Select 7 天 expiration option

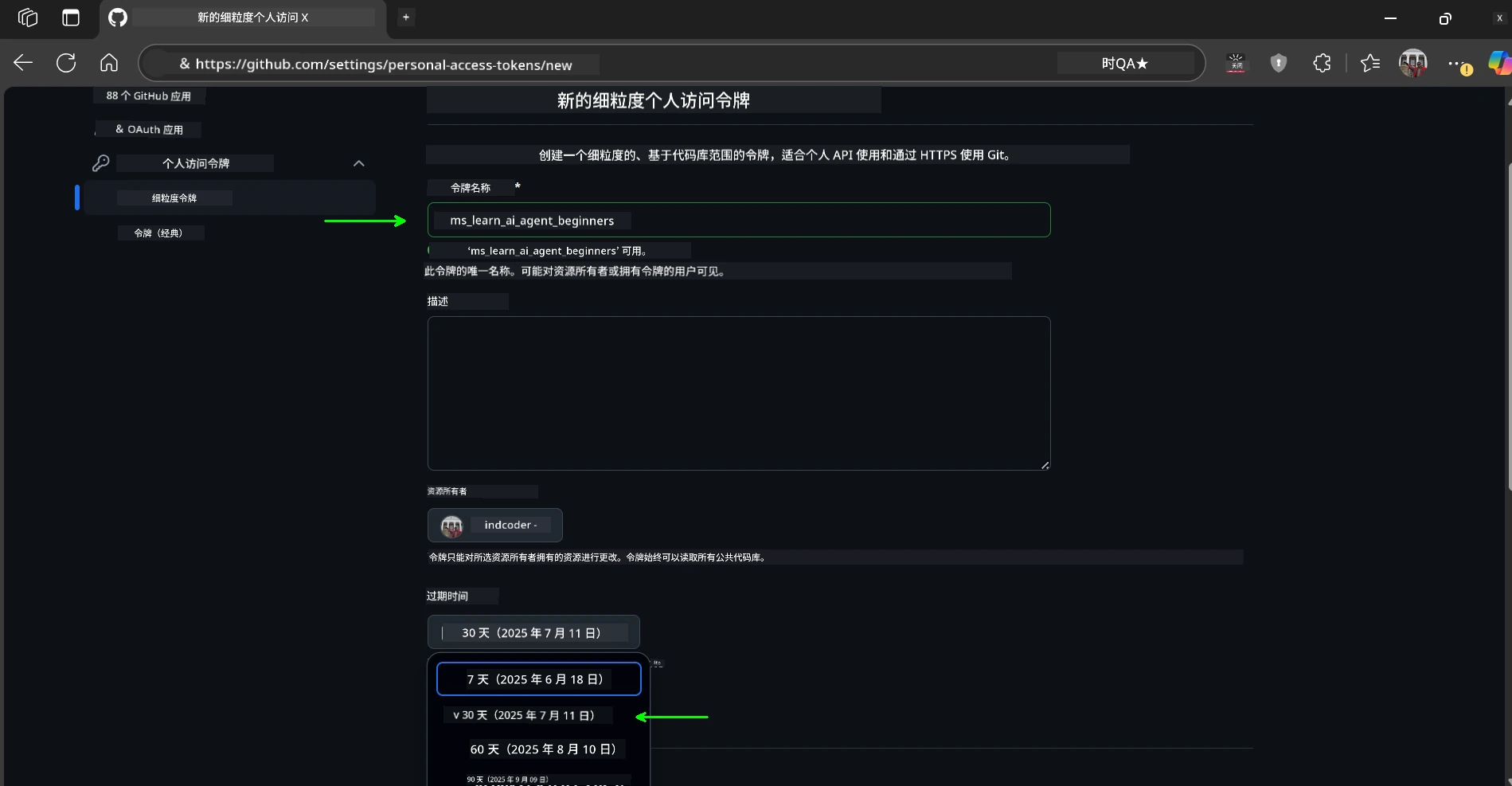538,679
